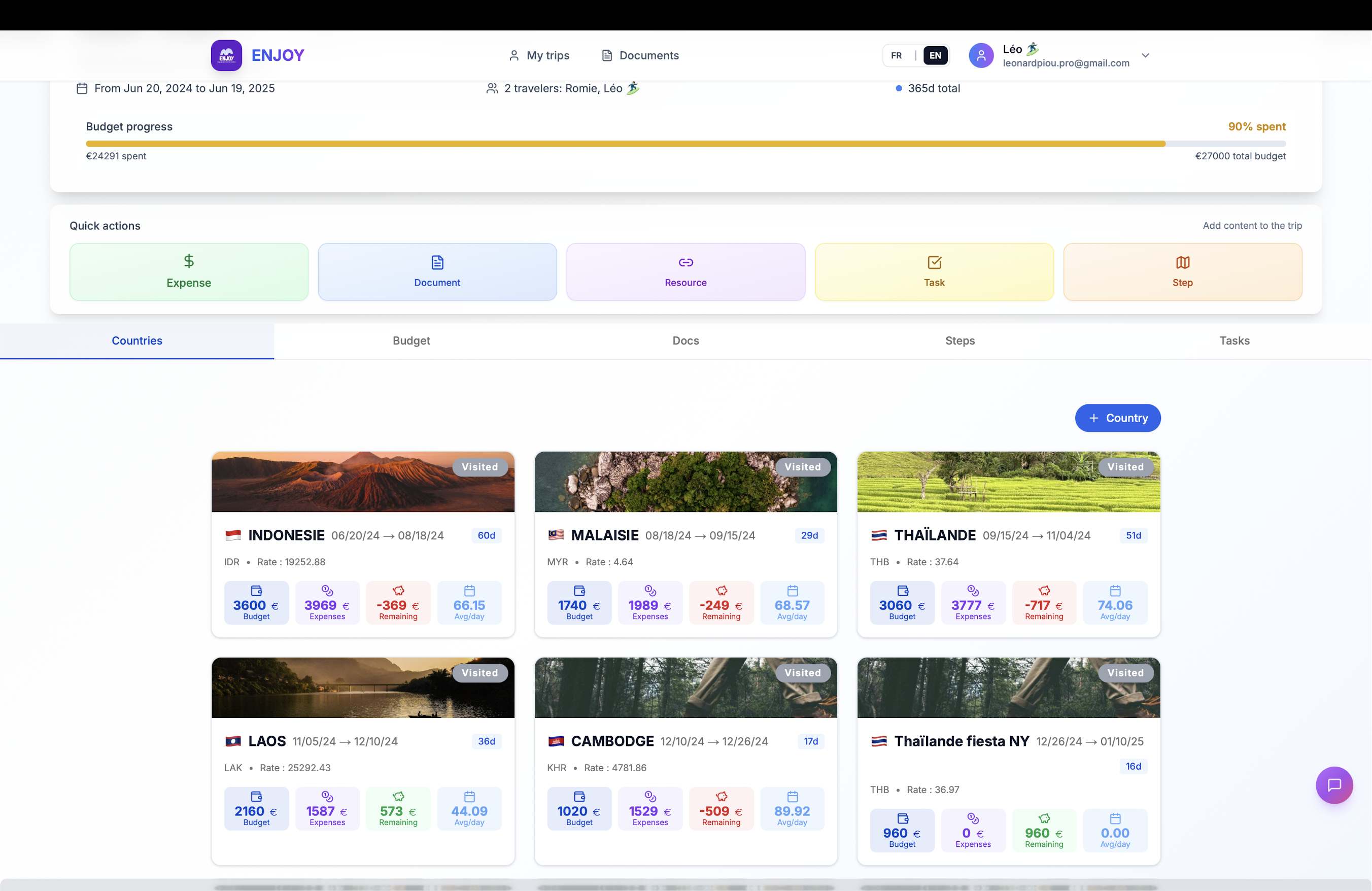1372x891 pixels.
Task: Open the Tasks tab
Action: 1234,340
